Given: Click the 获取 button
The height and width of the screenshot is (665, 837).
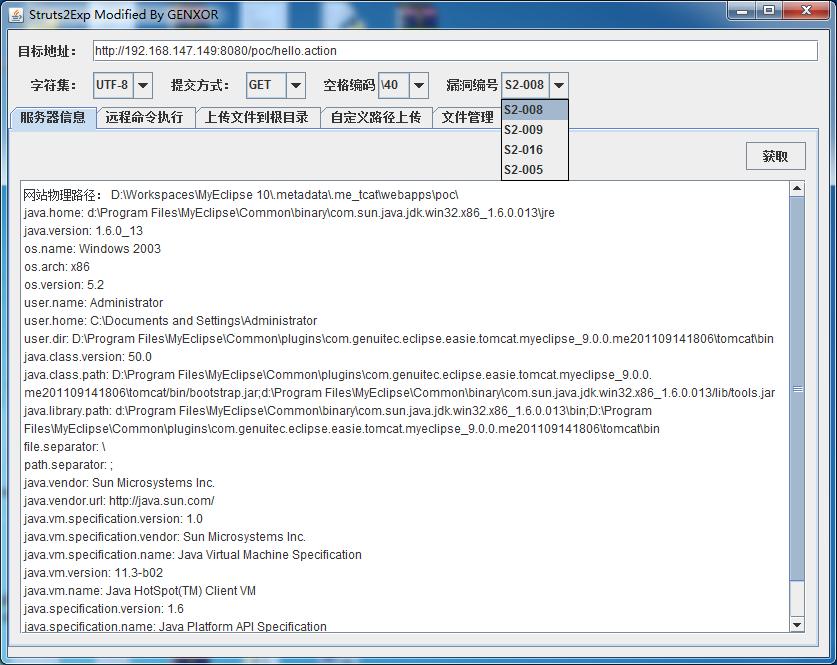Looking at the screenshot, I should click(x=775, y=156).
